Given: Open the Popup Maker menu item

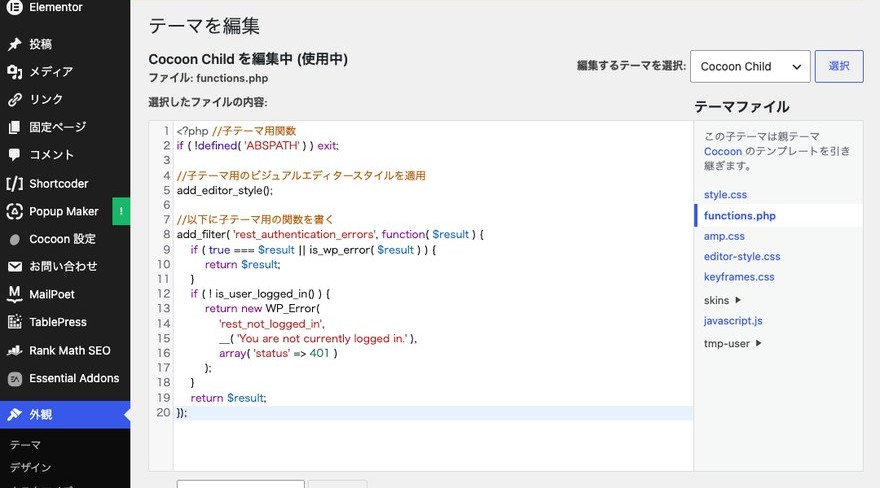Looking at the screenshot, I should pos(65,211).
